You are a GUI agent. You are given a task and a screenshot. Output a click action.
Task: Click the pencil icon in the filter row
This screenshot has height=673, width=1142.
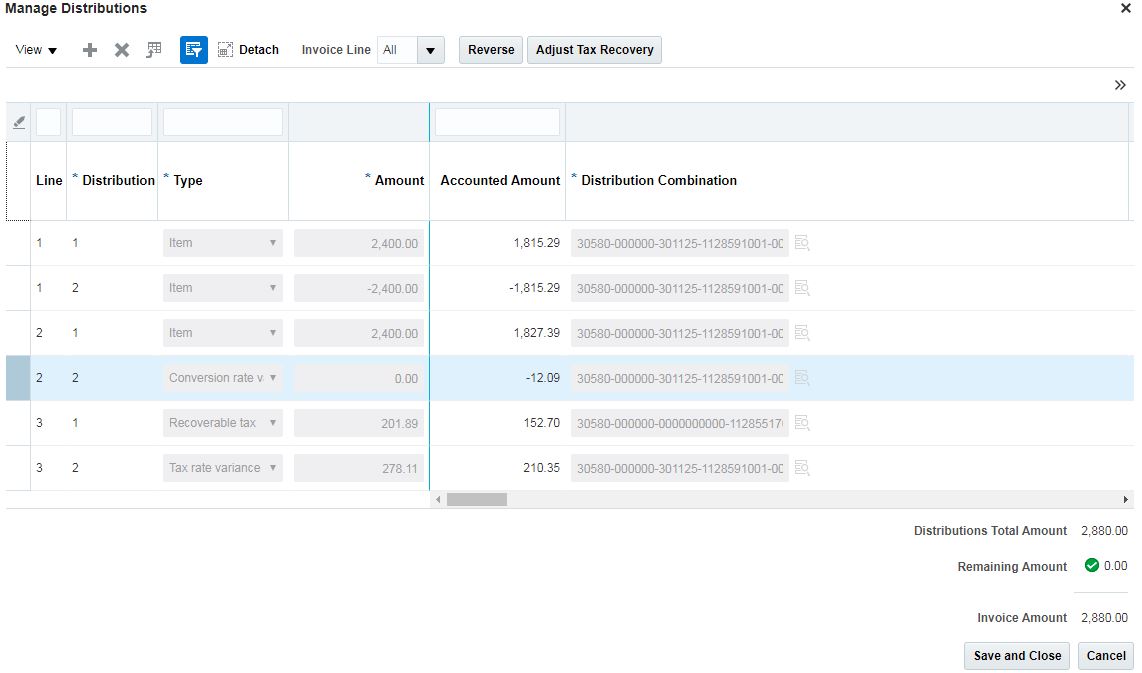click(18, 121)
